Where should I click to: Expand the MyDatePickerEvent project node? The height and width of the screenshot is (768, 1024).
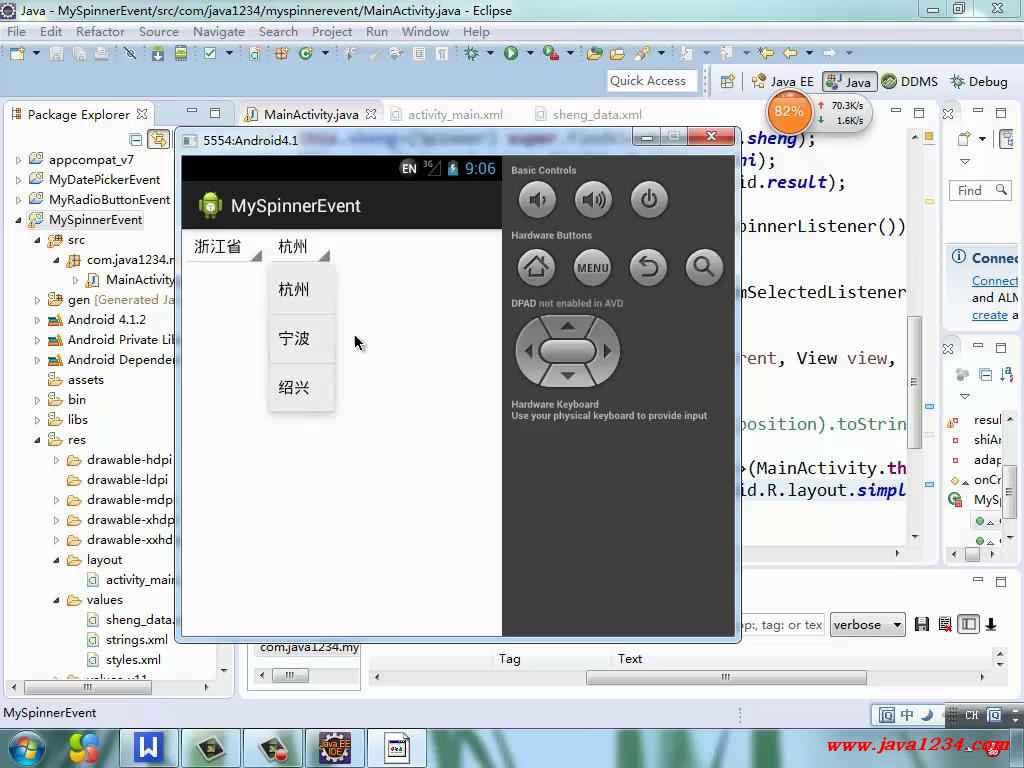(x=18, y=180)
